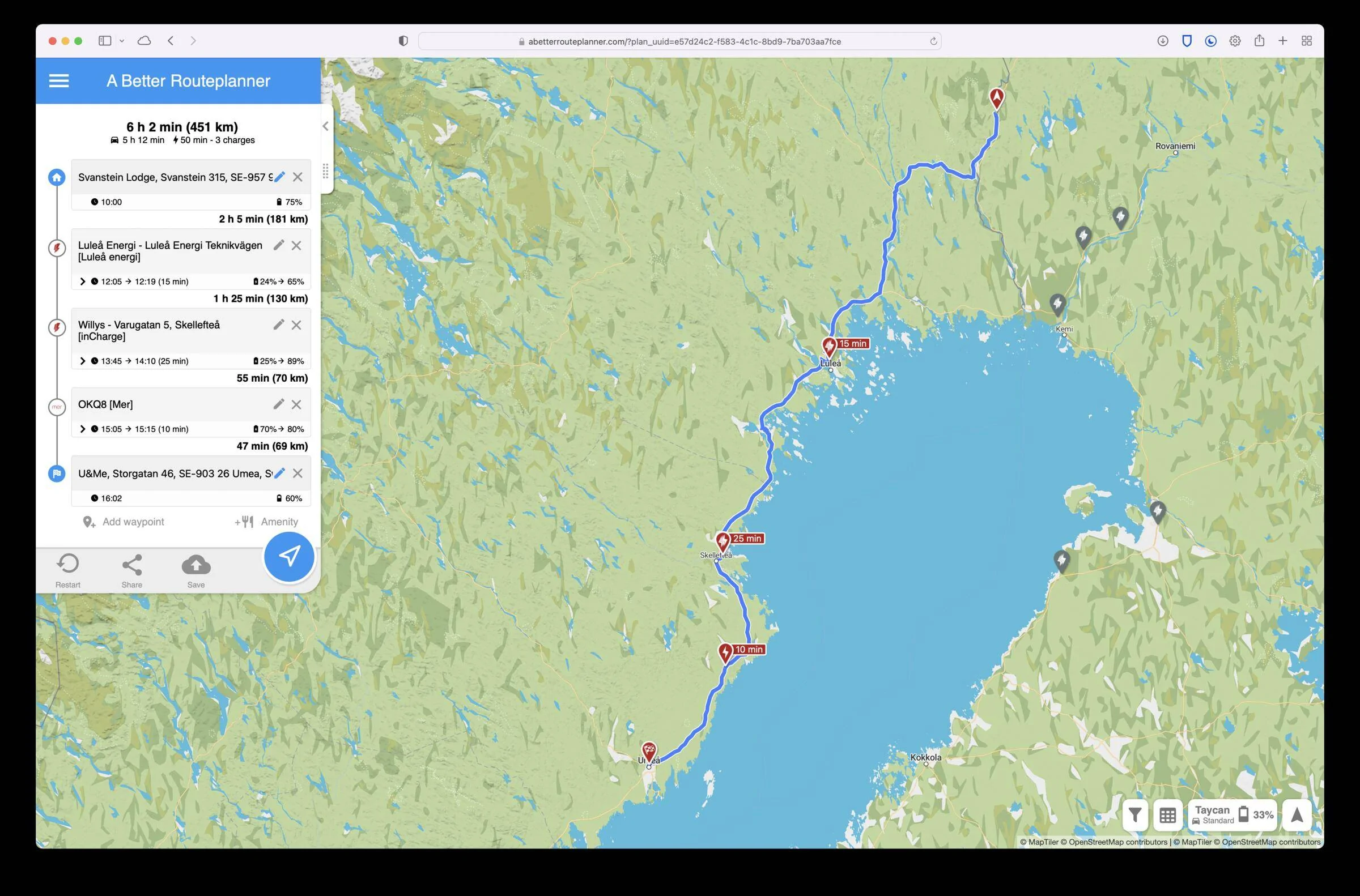Save the plan to cloud
The width and height of the screenshot is (1360, 896).
pyautogui.click(x=196, y=570)
